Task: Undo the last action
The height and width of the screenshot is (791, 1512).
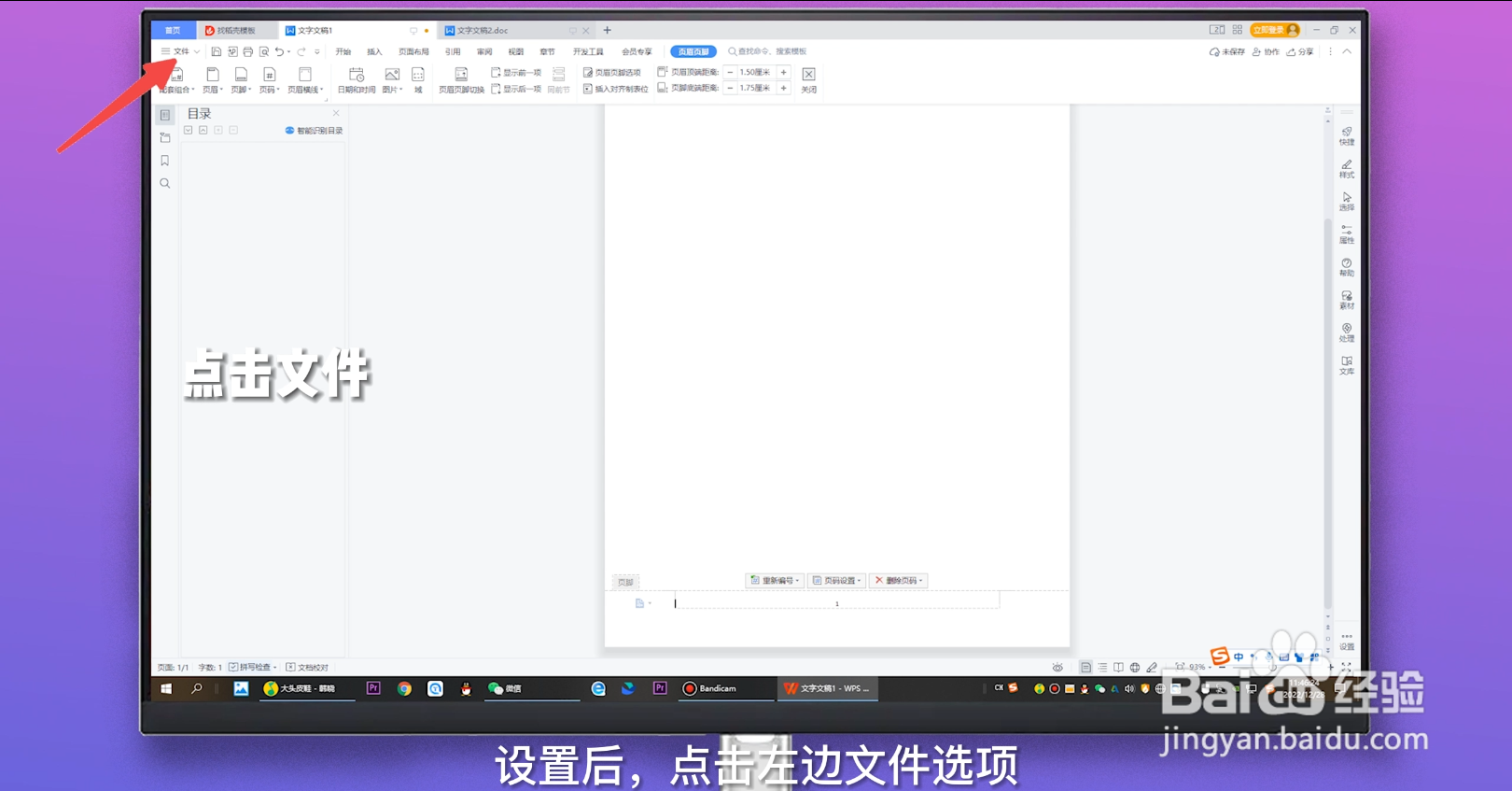Action: point(279,51)
